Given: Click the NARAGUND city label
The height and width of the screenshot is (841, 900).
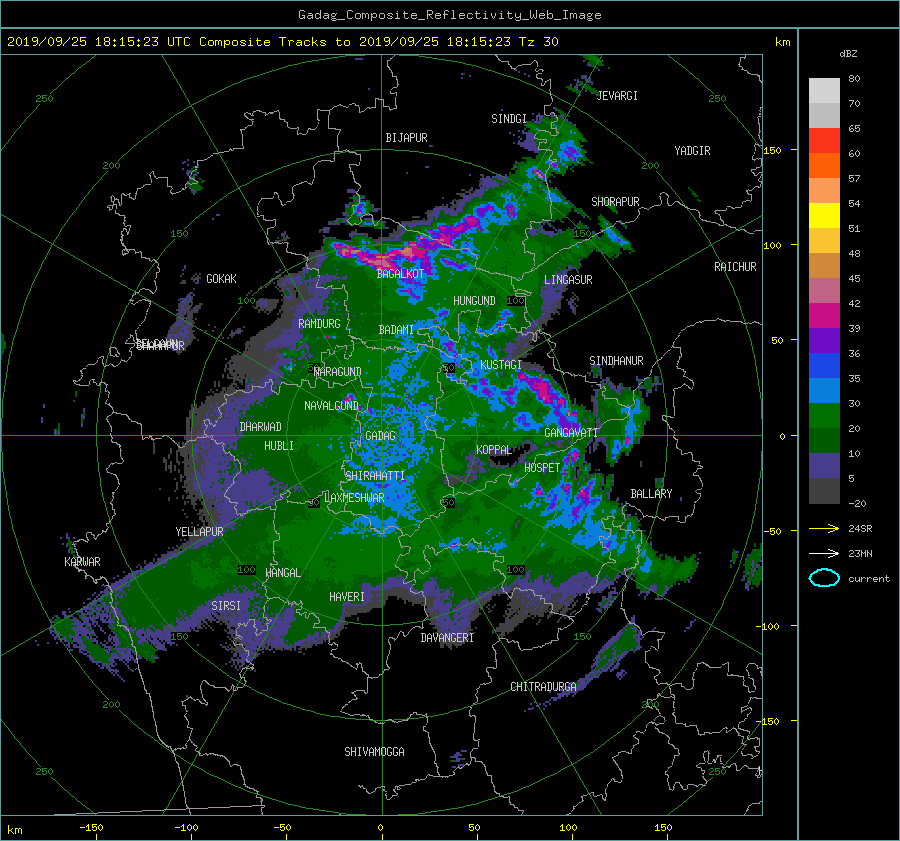Looking at the screenshot, I should click(x=337, y=372).
